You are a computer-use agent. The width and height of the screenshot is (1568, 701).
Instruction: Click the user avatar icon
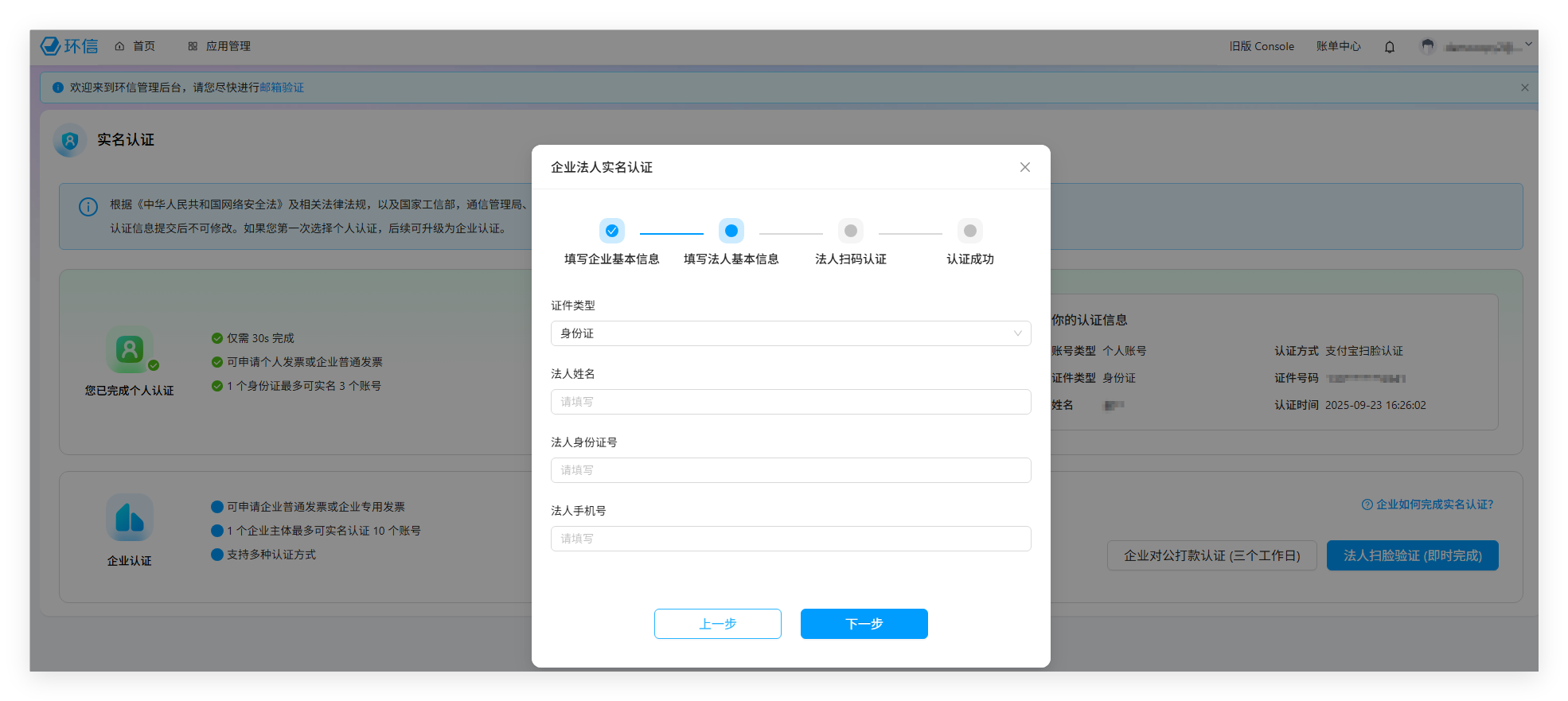point(1428,47)
